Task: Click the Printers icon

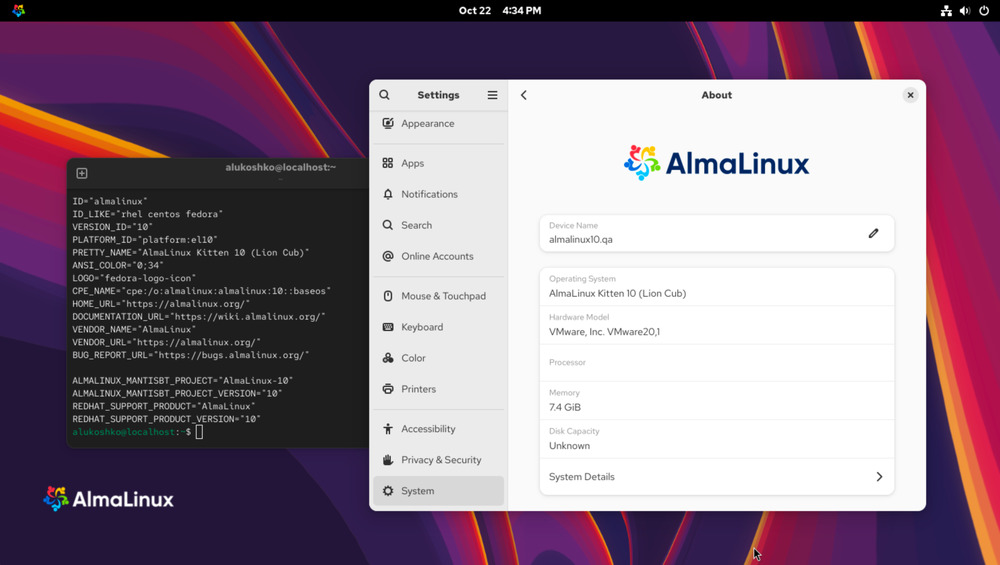Action: click(388, 389)
